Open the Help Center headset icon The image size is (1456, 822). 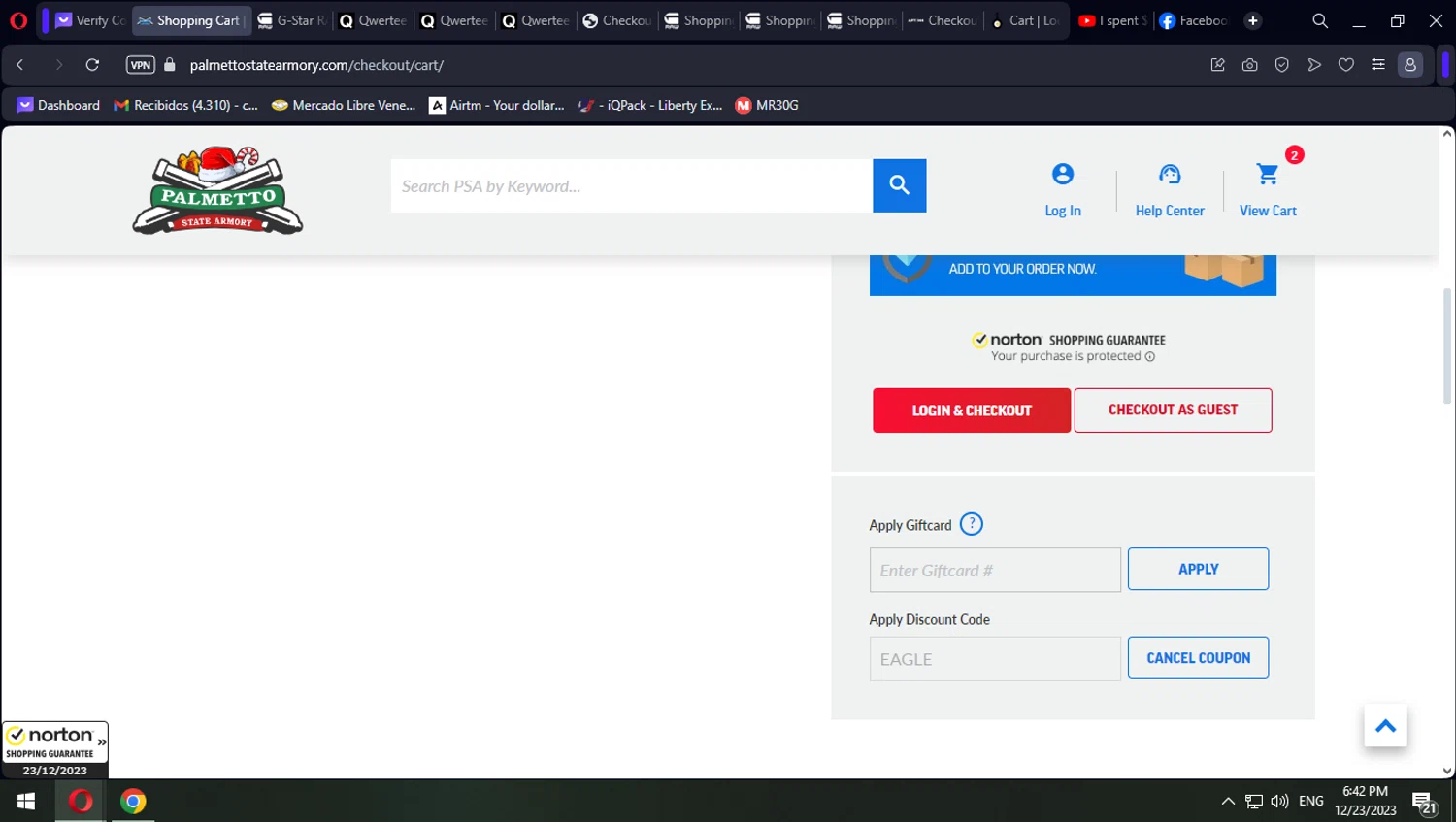(1170, 175)
